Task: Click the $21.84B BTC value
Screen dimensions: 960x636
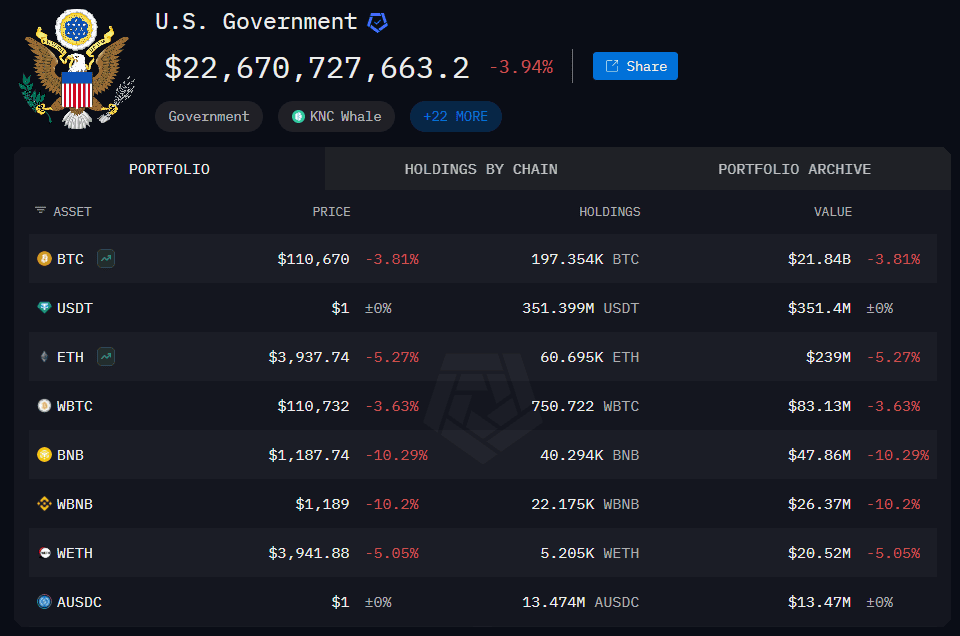Action: point(819,259)
